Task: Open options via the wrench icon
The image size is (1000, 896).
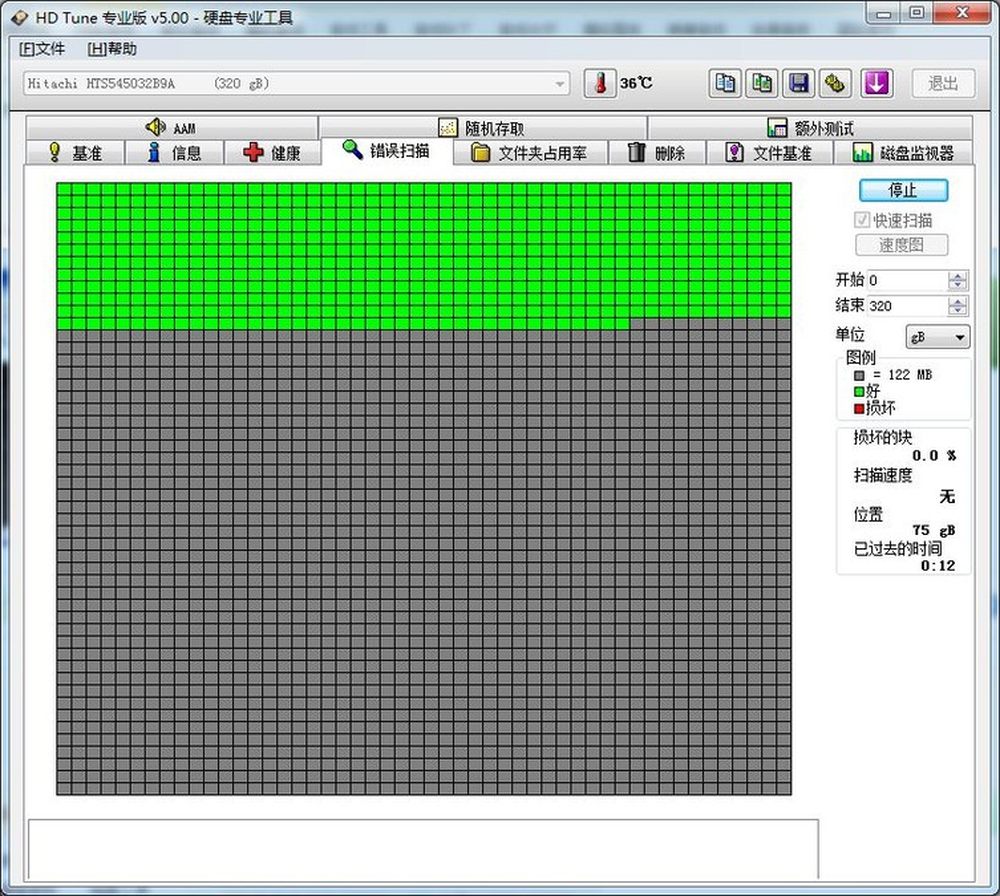Action: (835, 83)
